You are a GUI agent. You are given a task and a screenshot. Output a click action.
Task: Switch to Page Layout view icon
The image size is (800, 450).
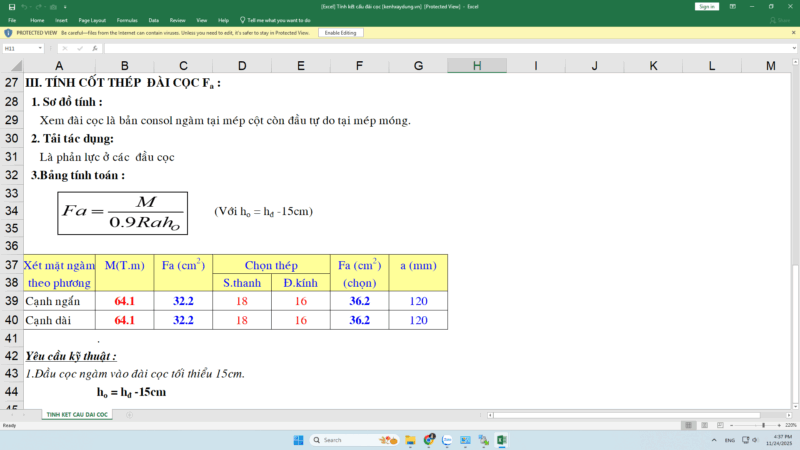(705, 425)
